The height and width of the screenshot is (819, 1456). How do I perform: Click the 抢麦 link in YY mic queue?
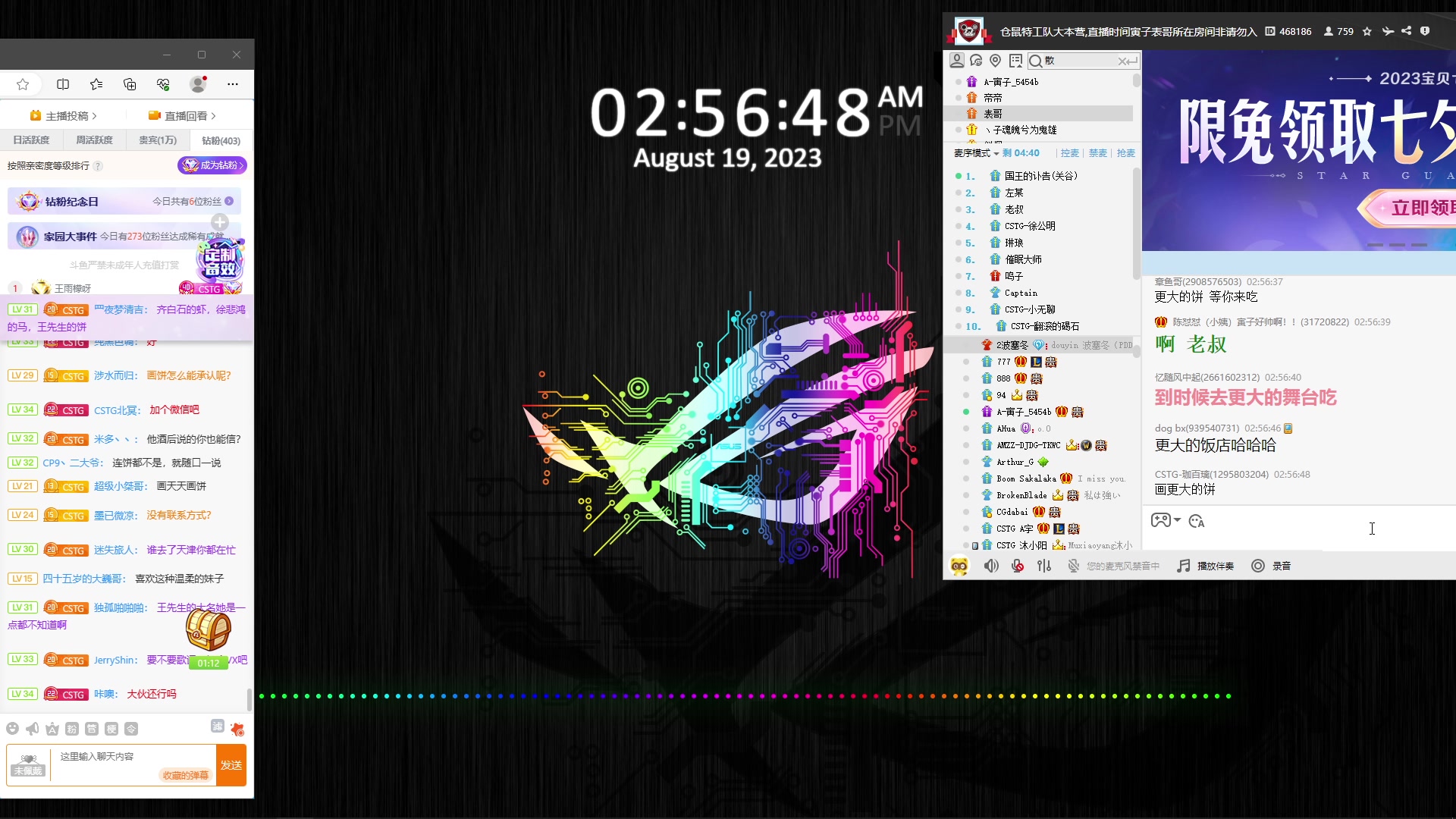tap(1125, 153)
